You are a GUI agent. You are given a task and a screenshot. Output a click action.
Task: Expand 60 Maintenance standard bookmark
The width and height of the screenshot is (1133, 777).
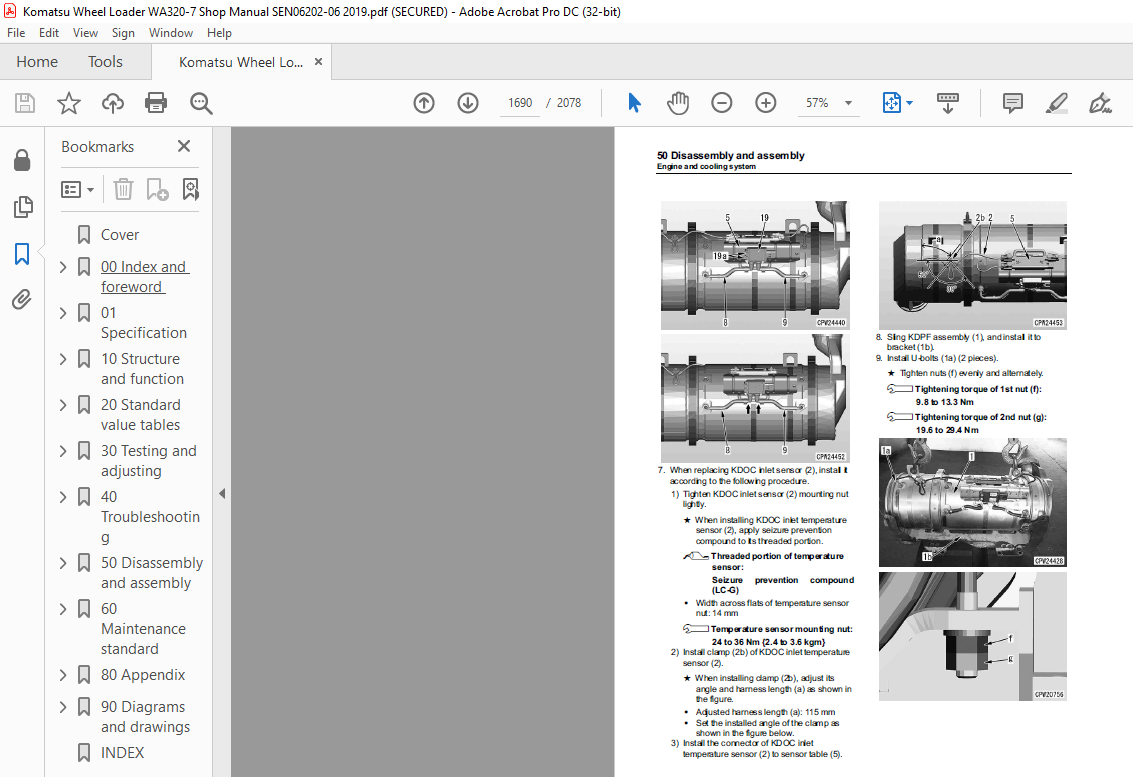[x=63, y=609]
